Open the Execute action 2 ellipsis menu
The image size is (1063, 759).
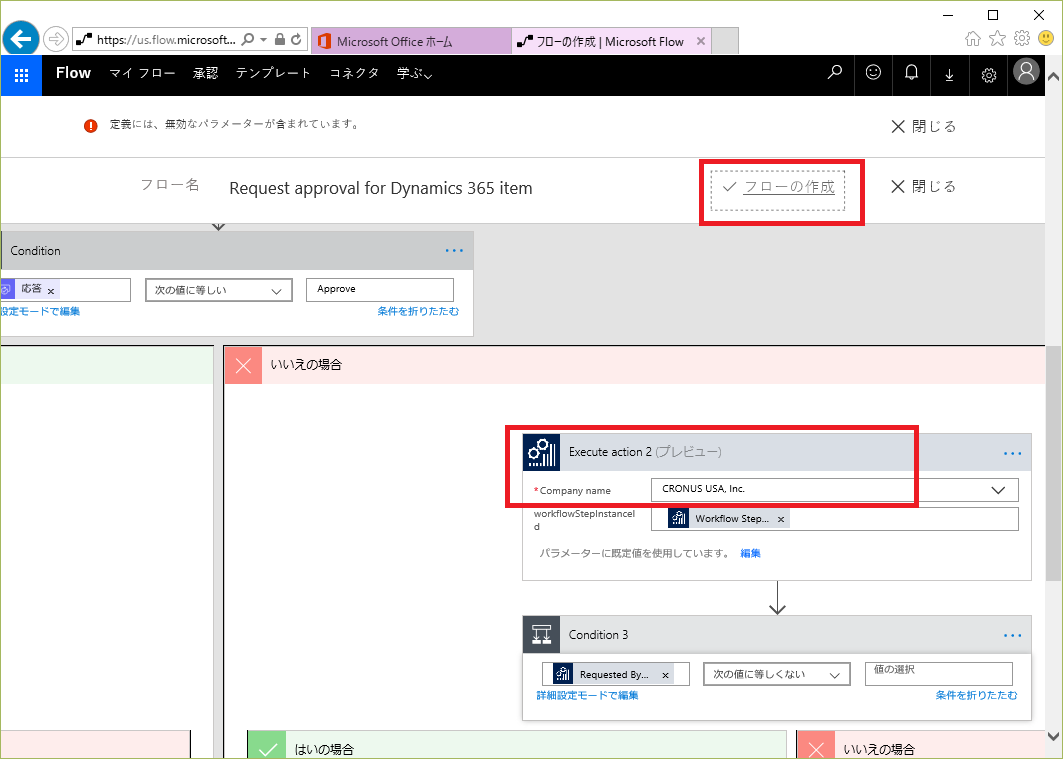click(1012, 453)
